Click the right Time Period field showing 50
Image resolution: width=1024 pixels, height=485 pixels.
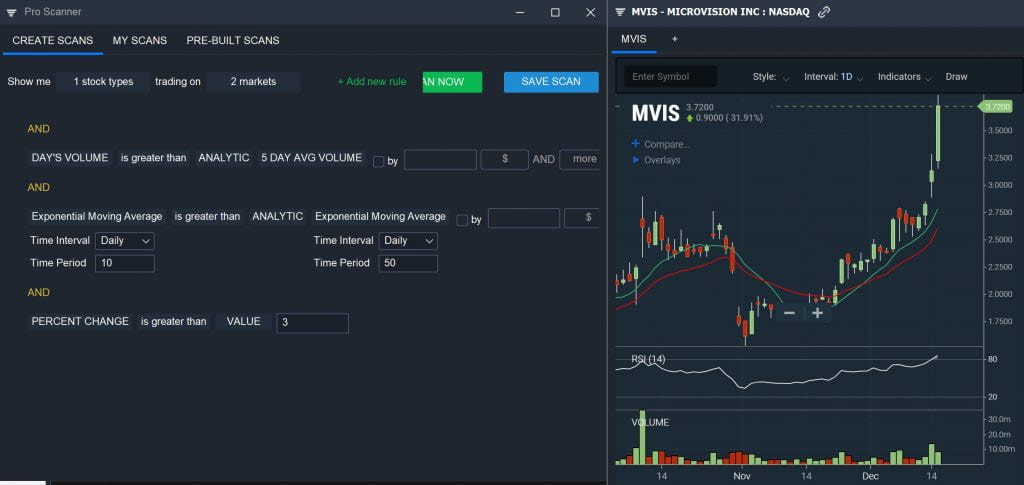[x=408, y=264]
